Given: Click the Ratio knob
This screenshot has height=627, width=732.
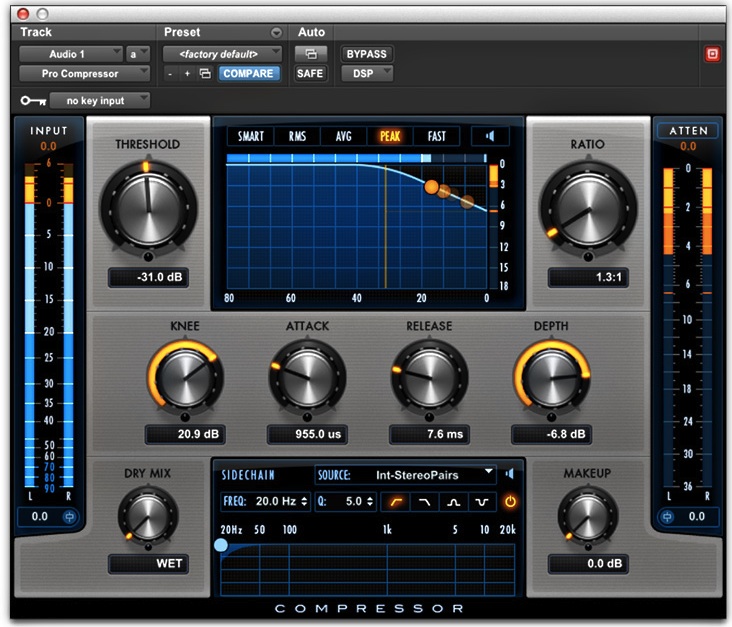Looking at the screenshot, I should coord(588,209).
